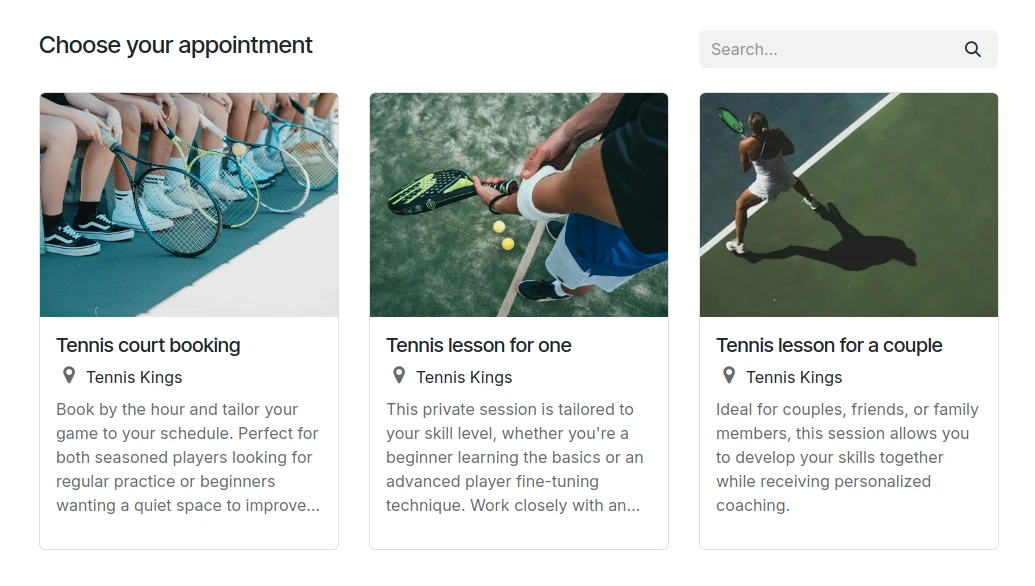Select the photo of the player serving on court

pos(849,205)
